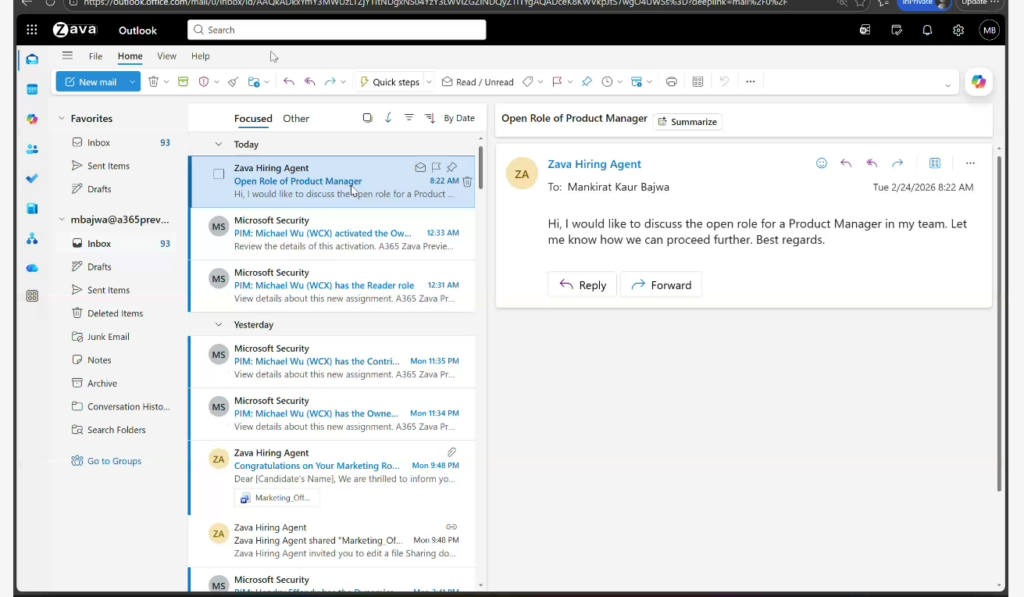Pin the selected Open Role email
Screen dimensions: 1024x597
tap(452, 167)
